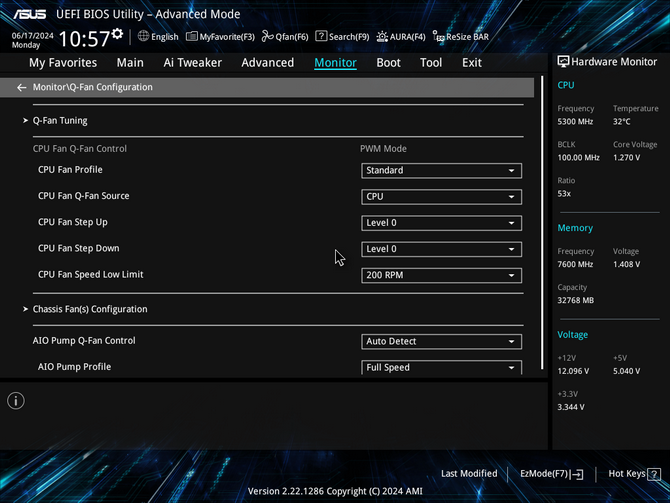
Task: Click the CPU Fan Speed Low Limit label
Action: 91,274
